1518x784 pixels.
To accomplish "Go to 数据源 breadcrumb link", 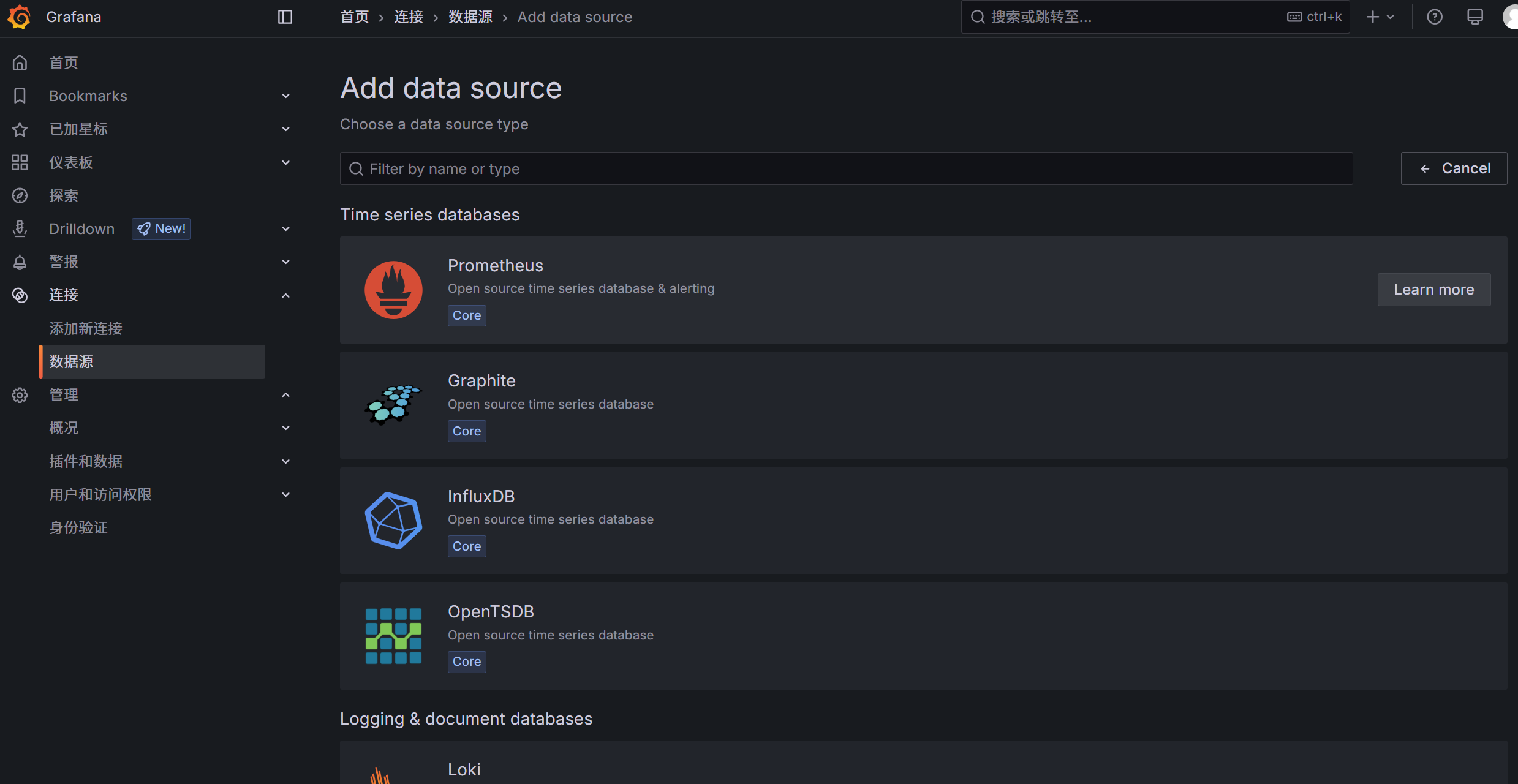I will coord(470,17).
